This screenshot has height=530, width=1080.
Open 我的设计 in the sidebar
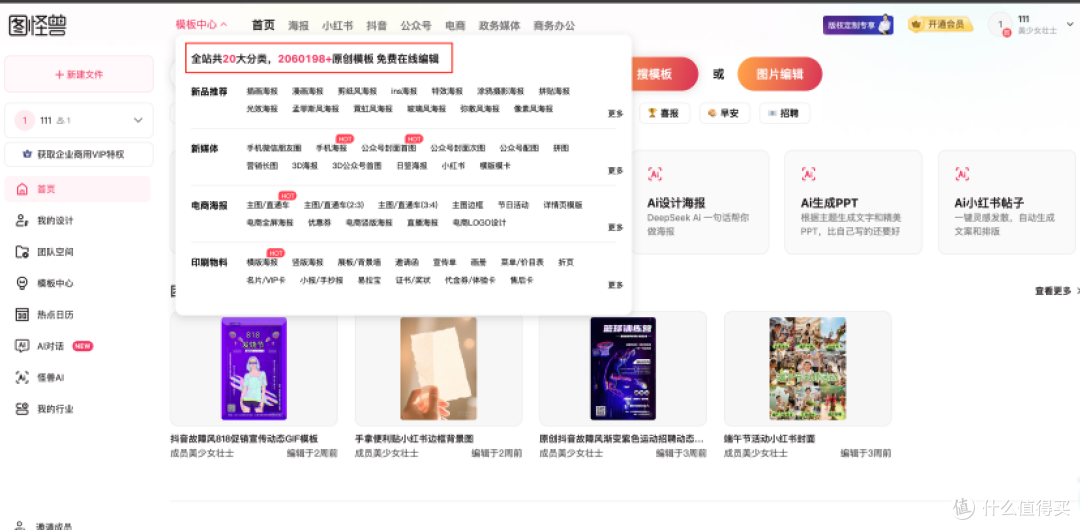(x=55, y=221)
